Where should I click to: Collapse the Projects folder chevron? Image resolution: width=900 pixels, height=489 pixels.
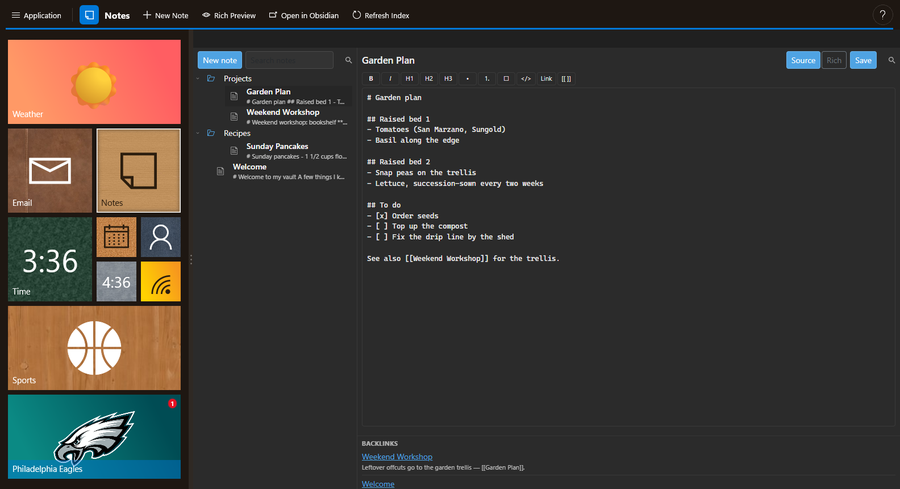(x=198, y=79)
